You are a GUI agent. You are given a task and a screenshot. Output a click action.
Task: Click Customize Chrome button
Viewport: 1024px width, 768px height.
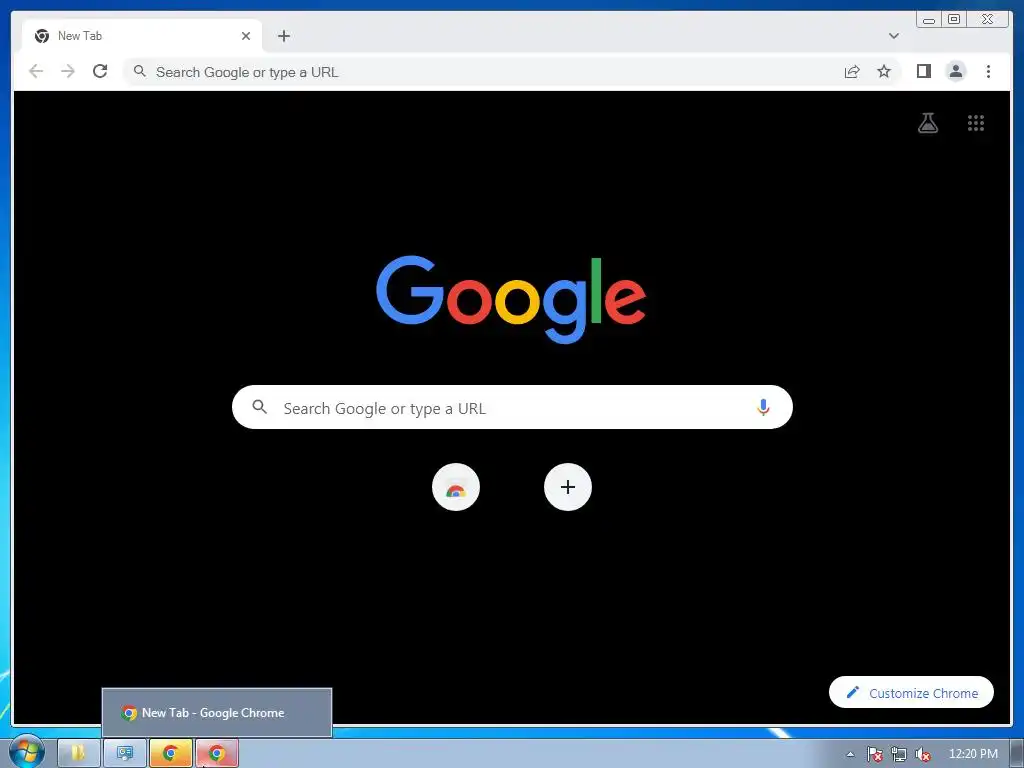(911, 692)
